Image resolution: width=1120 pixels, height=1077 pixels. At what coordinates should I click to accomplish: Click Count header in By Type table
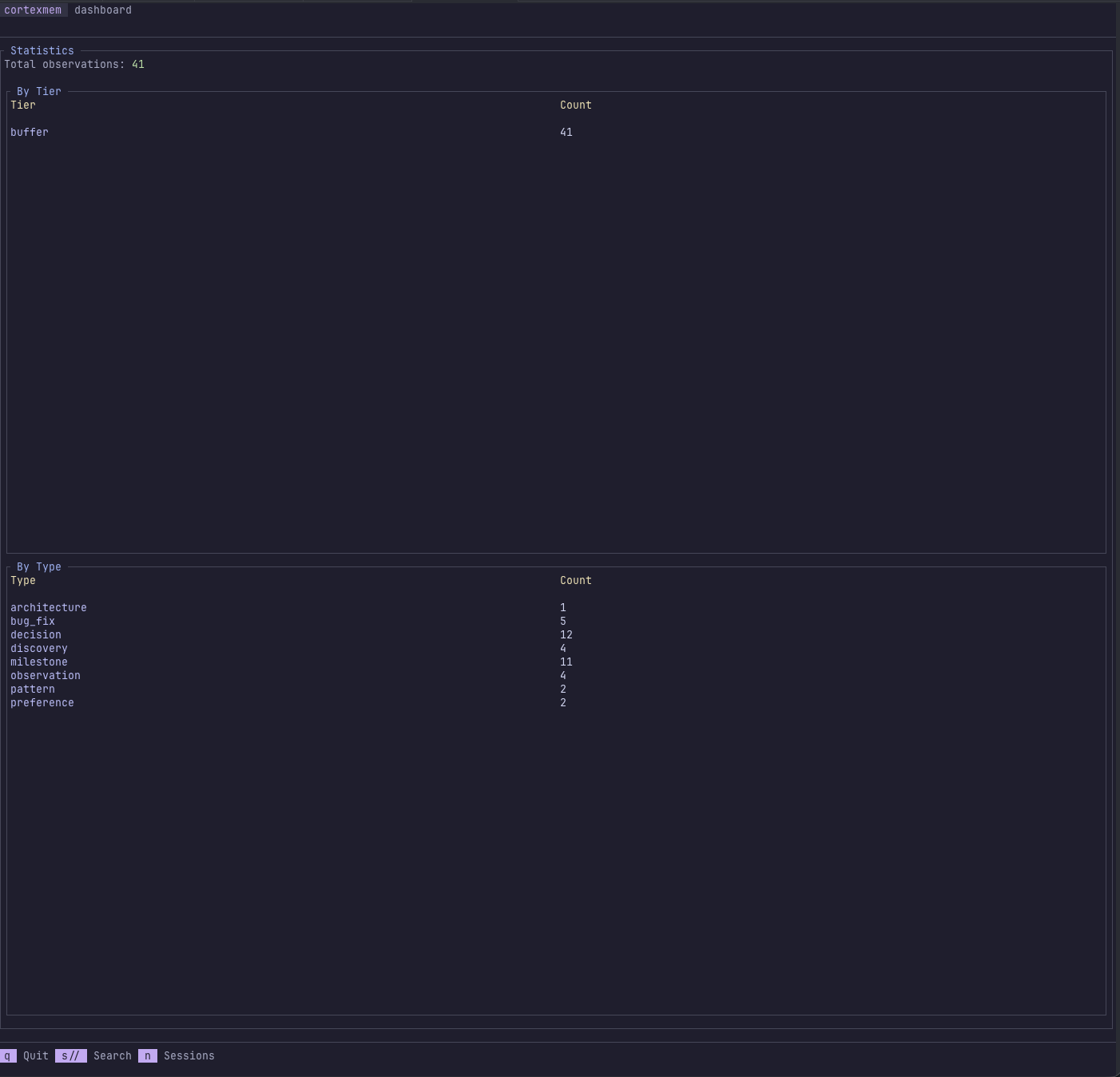tap(576, 581)
